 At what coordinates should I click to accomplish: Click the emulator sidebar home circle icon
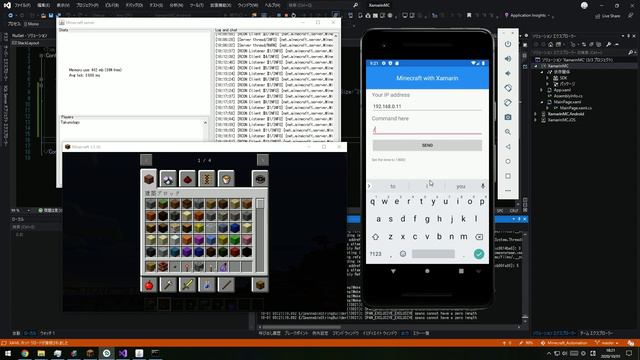[508, 161]
